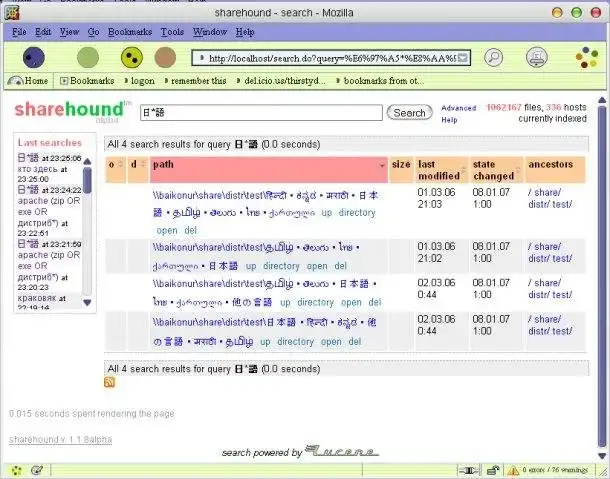Click page scrollbar down arrow
This screenshot has height=479, width=610.
[x=602, y=456]
